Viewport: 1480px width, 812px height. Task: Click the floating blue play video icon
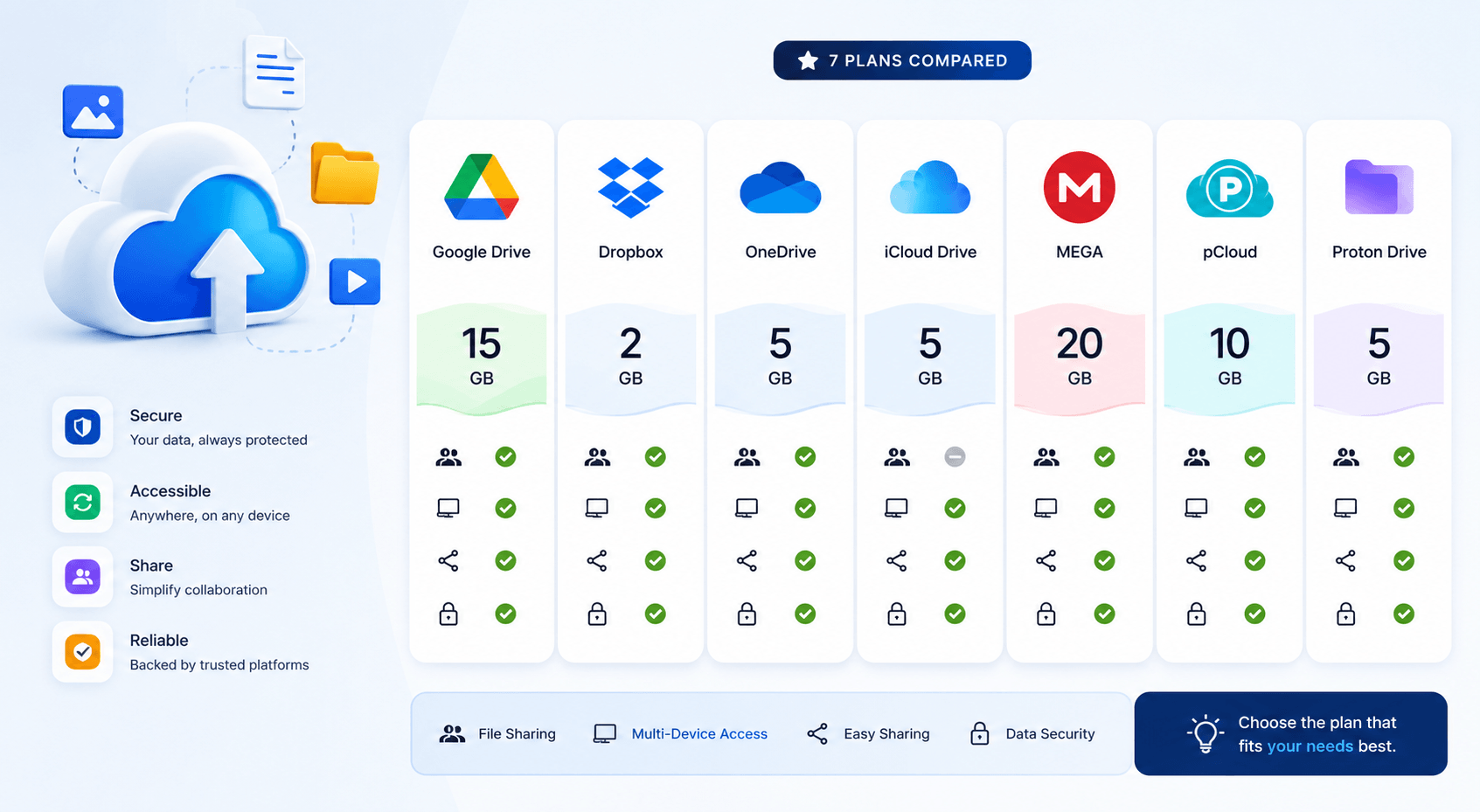click(355, 281)
